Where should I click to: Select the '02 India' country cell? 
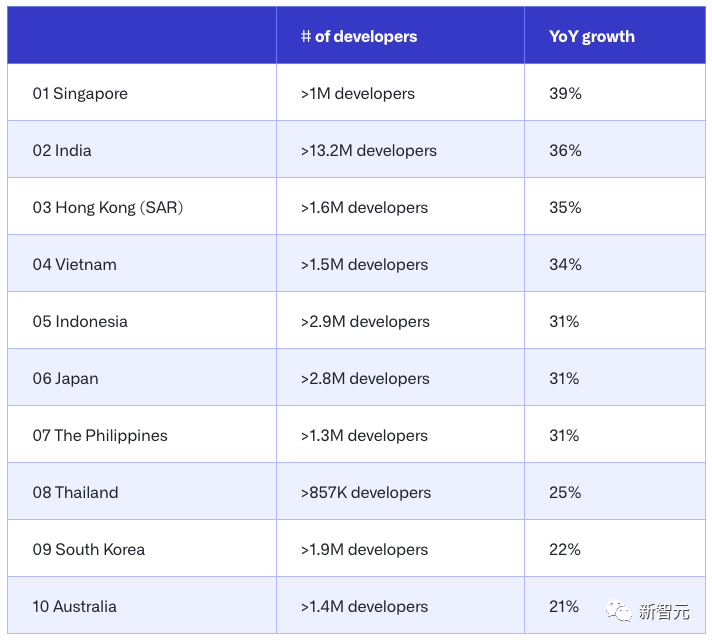tap(62, 150)
